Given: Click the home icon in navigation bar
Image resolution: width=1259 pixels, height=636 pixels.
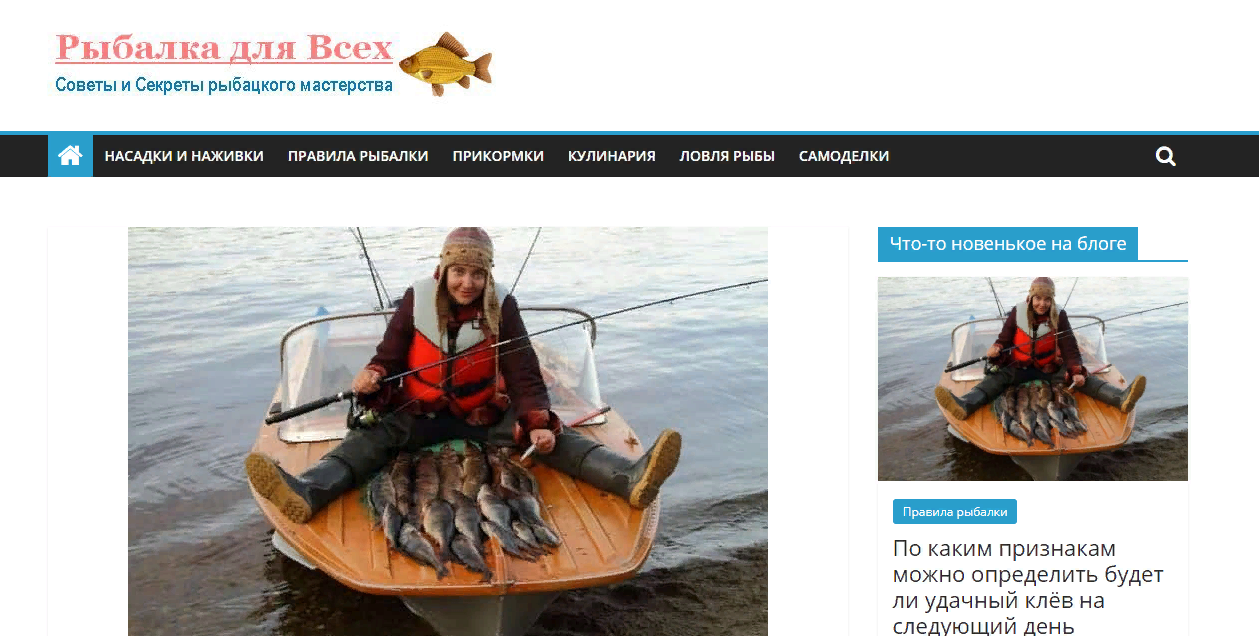Looking at the screenshot, I should click(70, 156).
